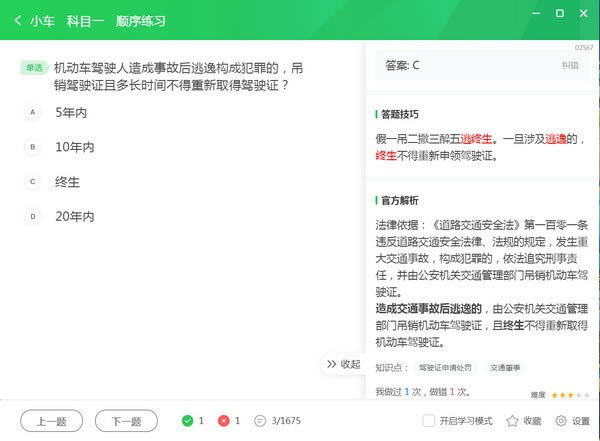600x441 pixels.
Task: Click the difficulty star rating 难度
Action: point(560,395)
